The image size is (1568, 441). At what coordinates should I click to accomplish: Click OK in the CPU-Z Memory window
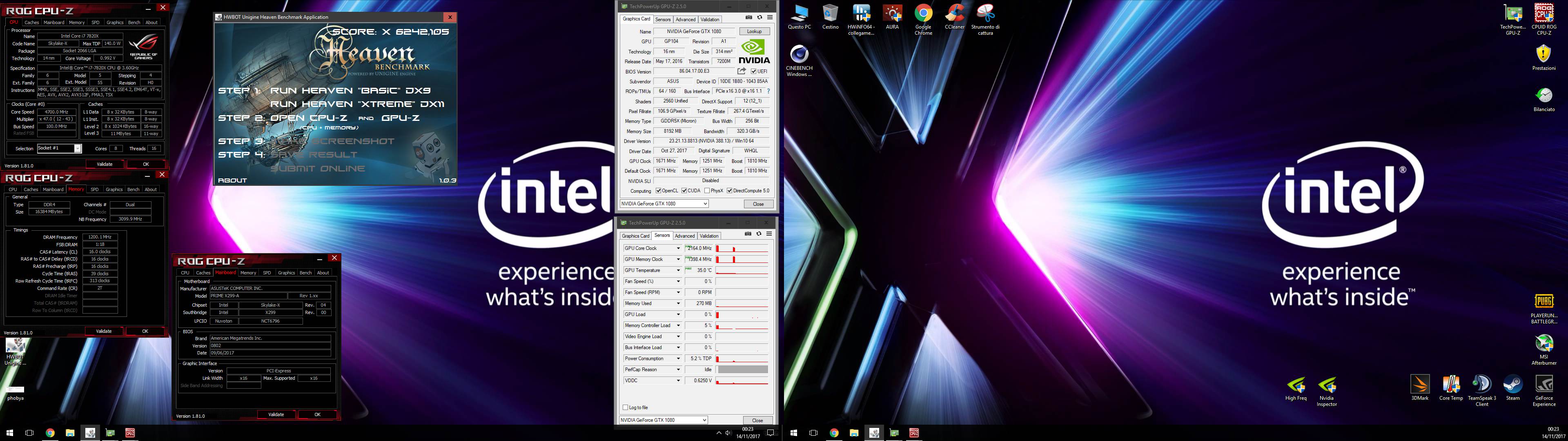(x=145, y=331)
